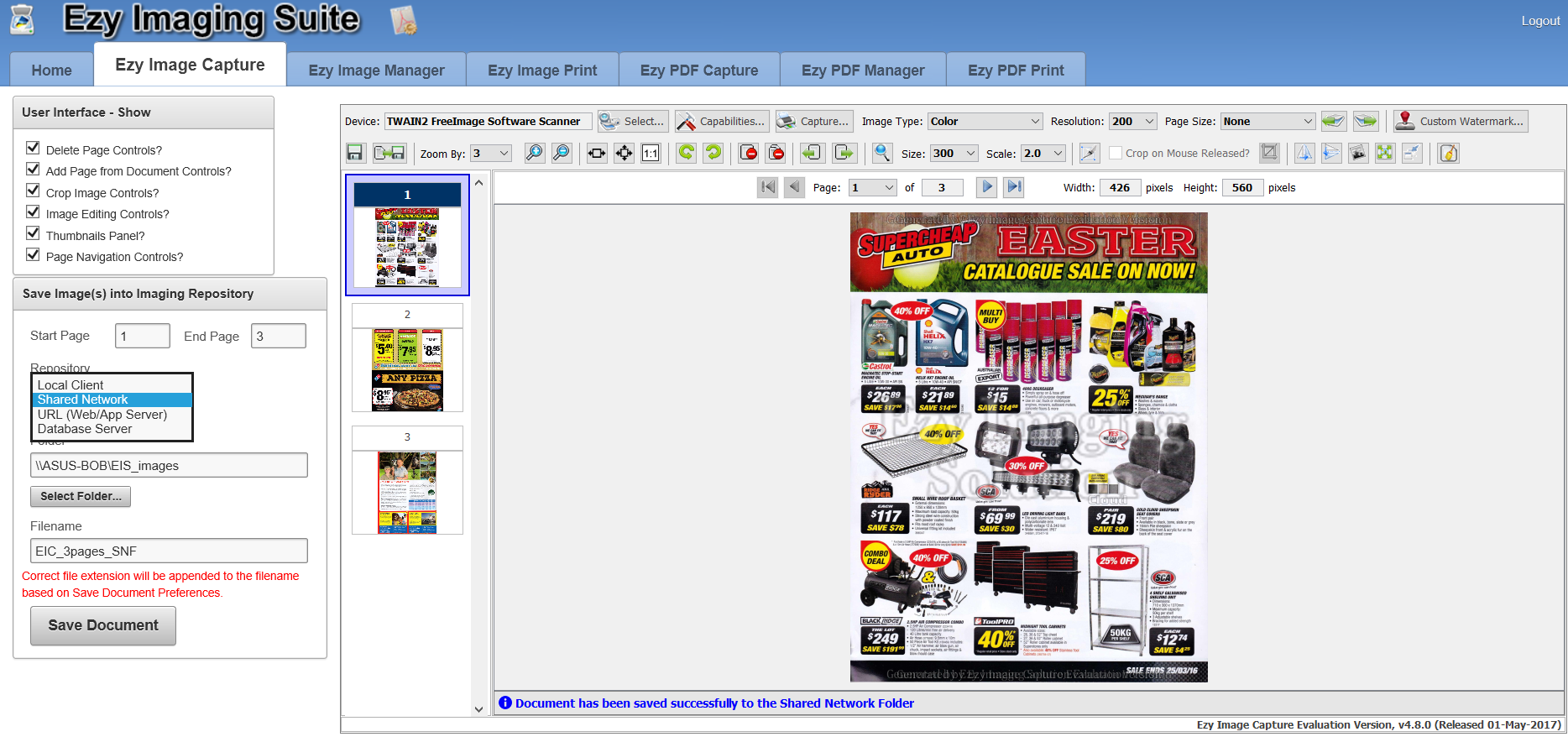Click the fit to width icon
The image size is (1568, 742).
(597, 153)
